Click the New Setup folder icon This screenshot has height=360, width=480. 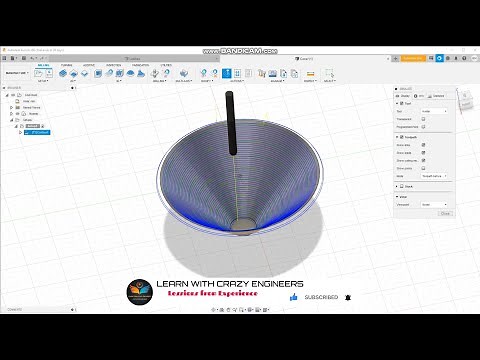point(38,73)
